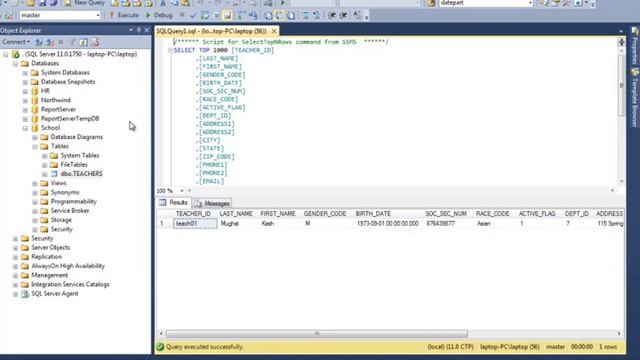
Task: Comment out the selected lines icon
Action: 305,15
